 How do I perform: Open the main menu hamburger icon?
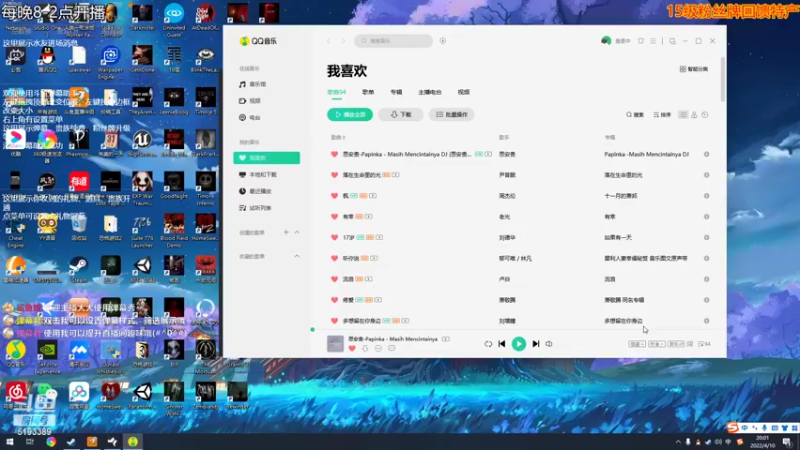pyautogui.click(x=653, y=41)
